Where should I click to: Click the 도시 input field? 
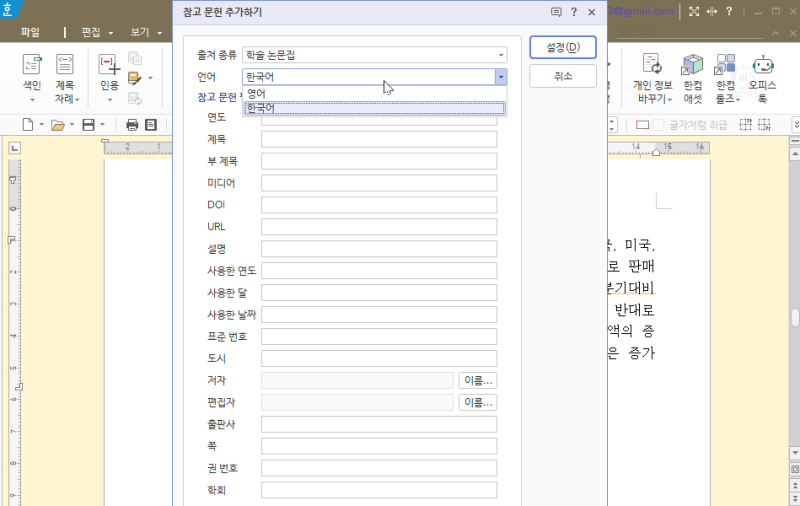pyautogui.click(x=379, y=359)
